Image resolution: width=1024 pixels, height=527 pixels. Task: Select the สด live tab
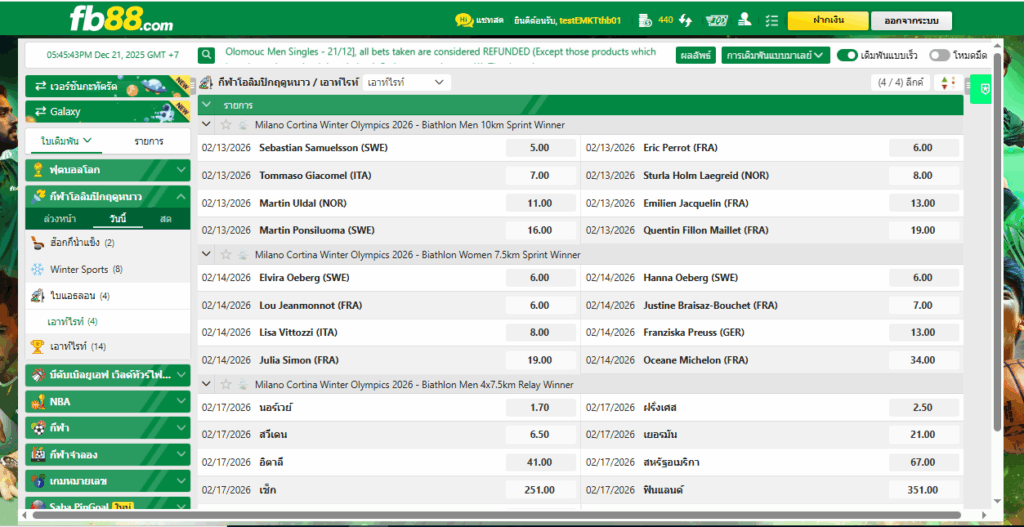[x=165, y=219]
